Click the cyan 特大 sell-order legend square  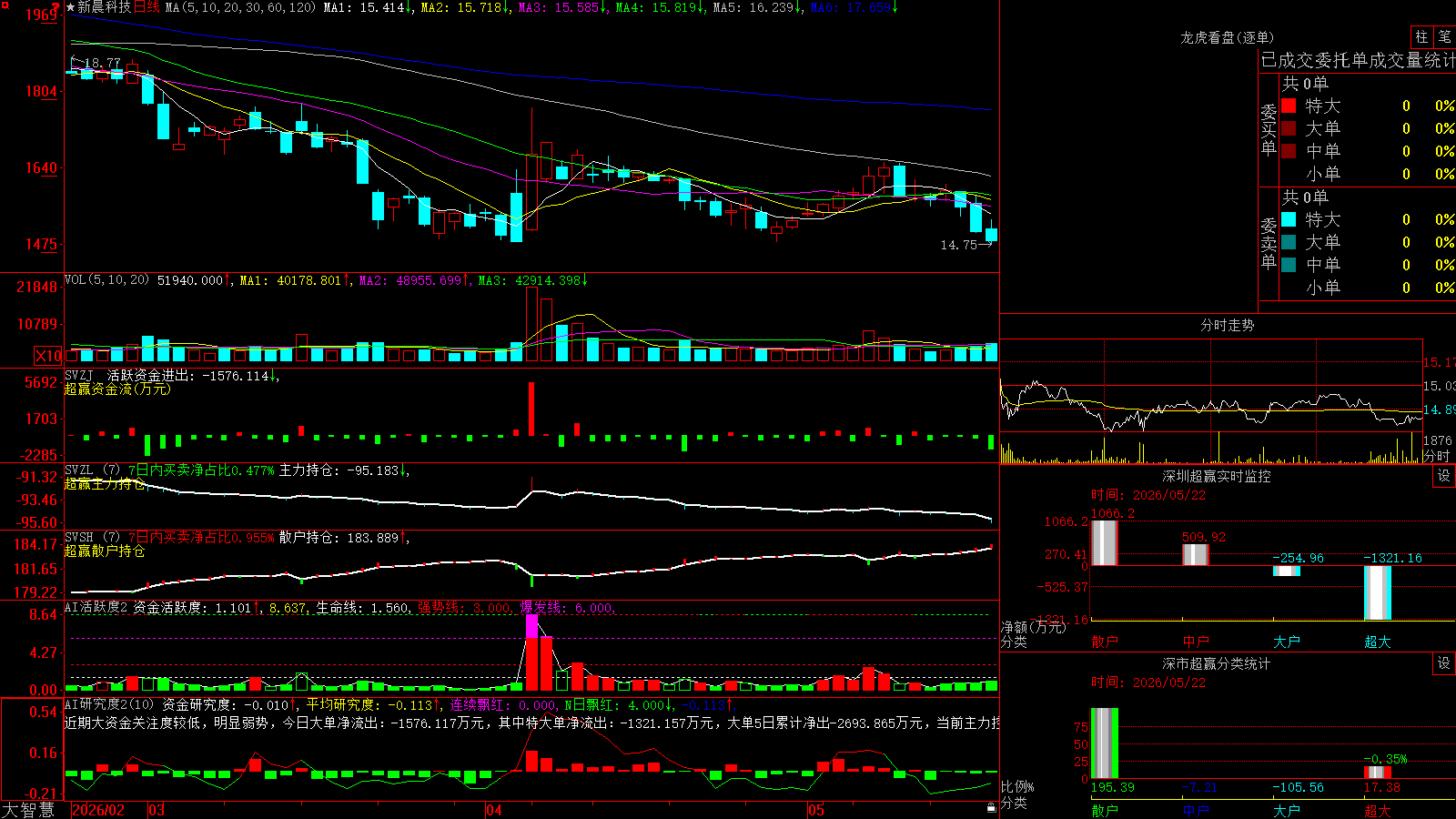(x=1289, y=219)
